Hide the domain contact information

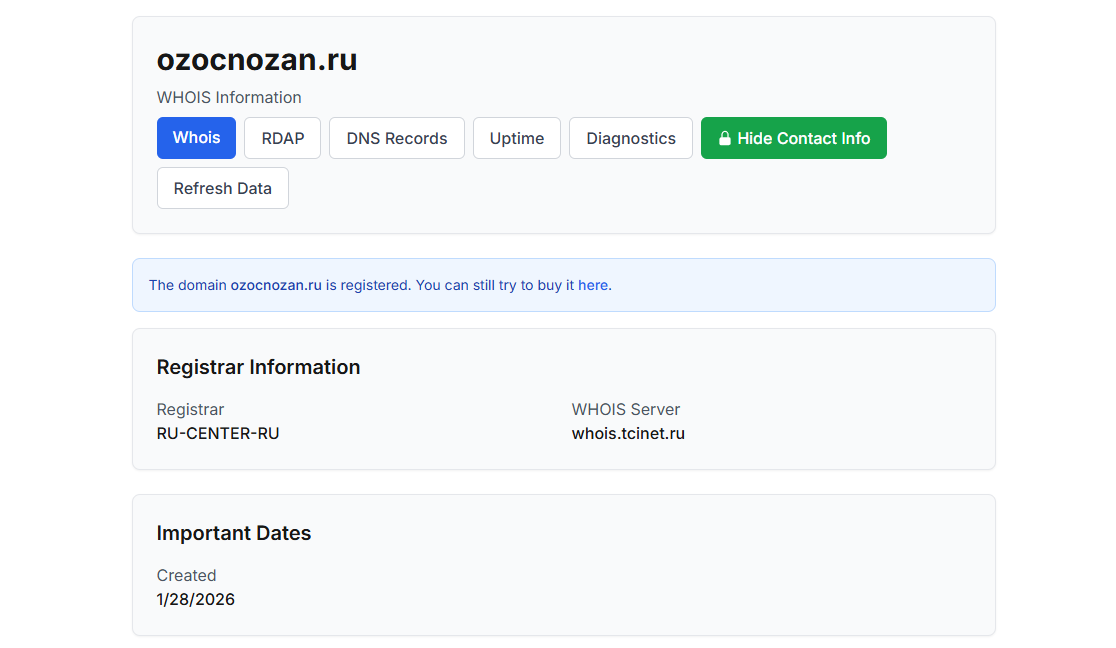pyautogui.click(x=793, y=138)
